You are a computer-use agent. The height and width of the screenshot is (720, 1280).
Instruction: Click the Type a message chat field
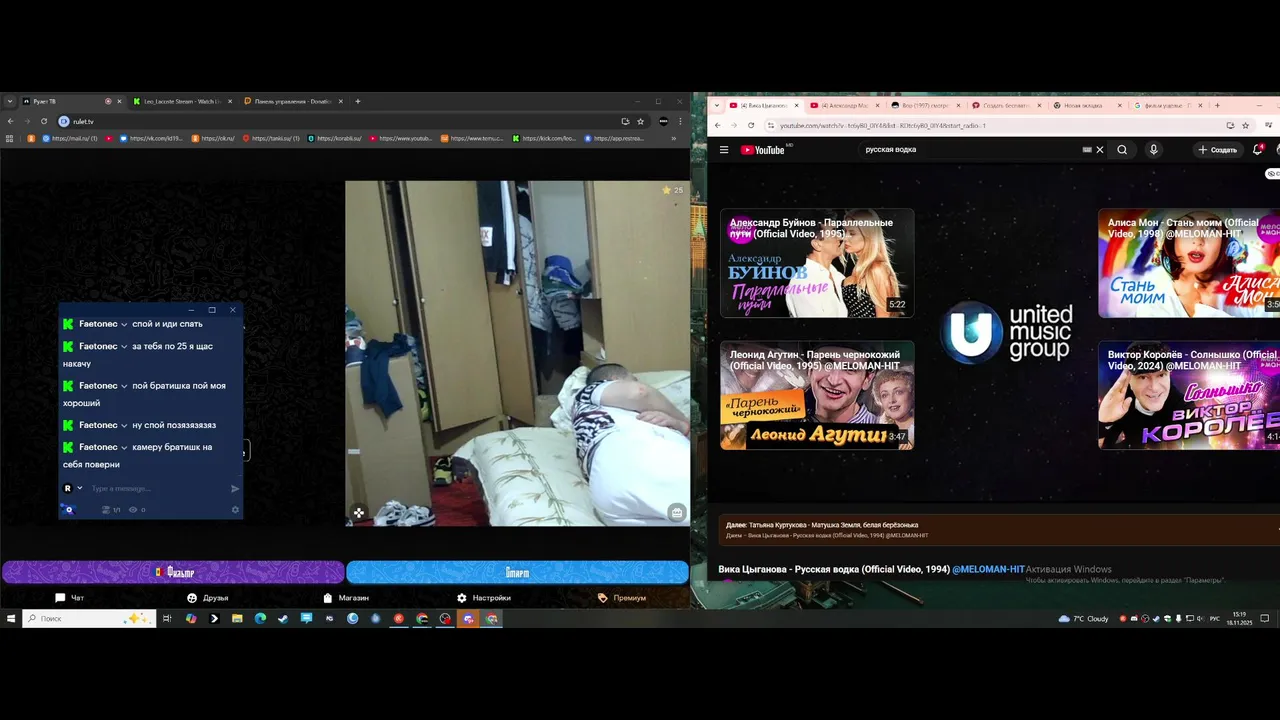155,489
